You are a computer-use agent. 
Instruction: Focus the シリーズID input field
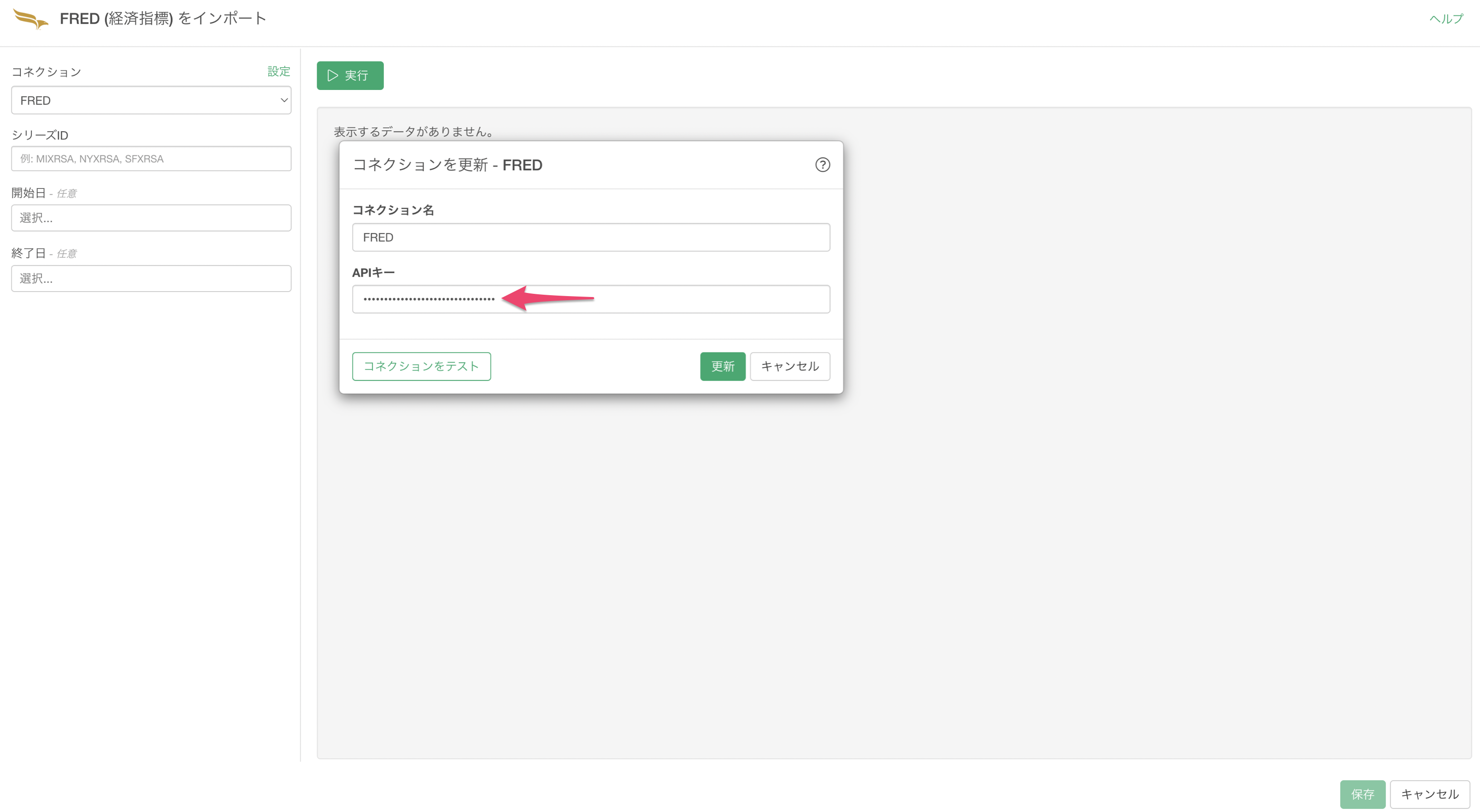(x=151, y=158)
